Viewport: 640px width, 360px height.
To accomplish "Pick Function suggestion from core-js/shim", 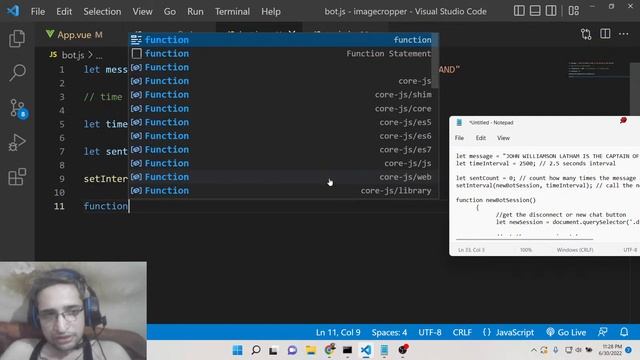I will pyautogui.click(x=281, y=95).
